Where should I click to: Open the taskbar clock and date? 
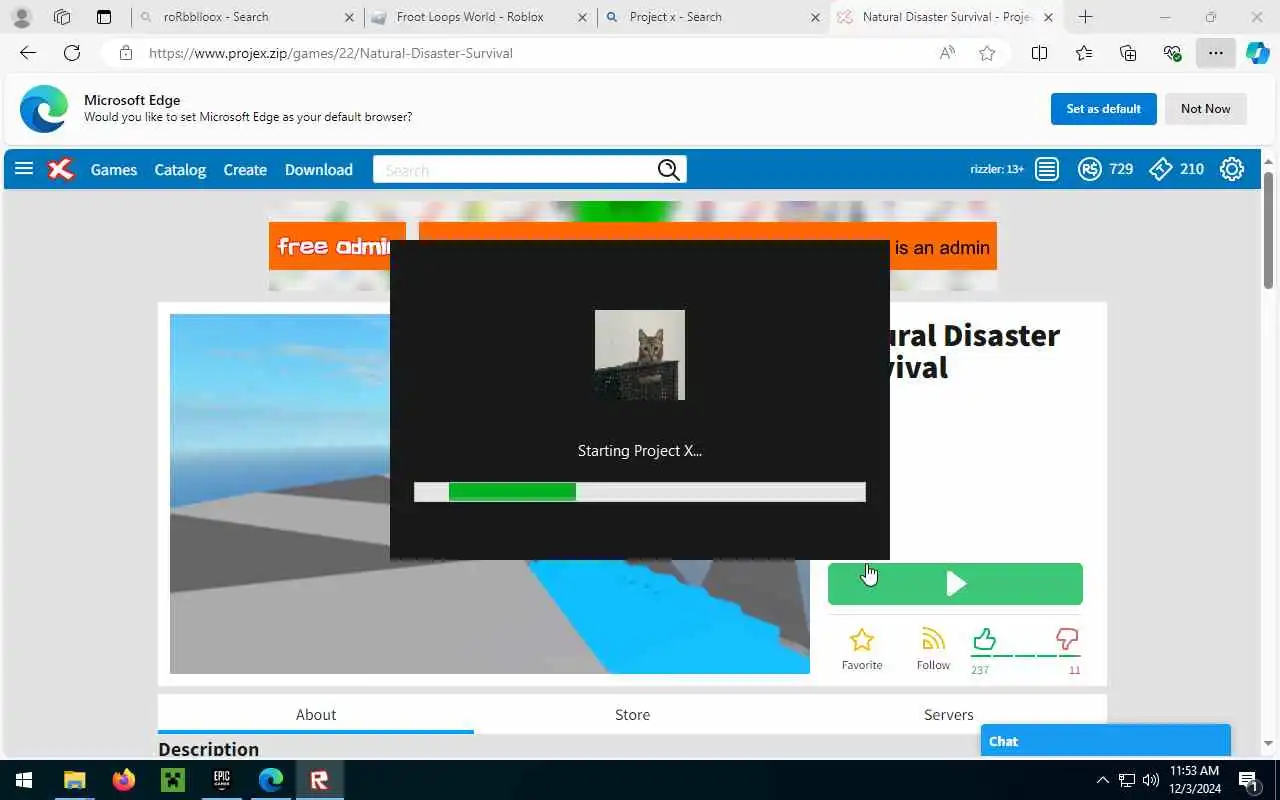(1194, 780)
